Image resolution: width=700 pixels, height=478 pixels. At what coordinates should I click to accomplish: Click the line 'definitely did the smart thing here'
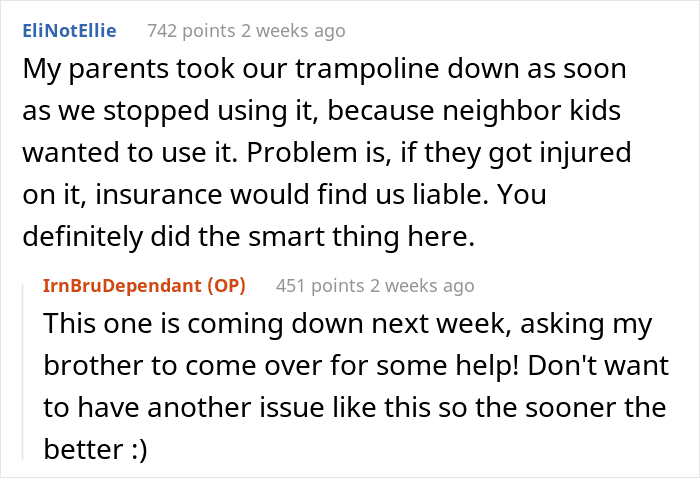(x=249, y=237)
